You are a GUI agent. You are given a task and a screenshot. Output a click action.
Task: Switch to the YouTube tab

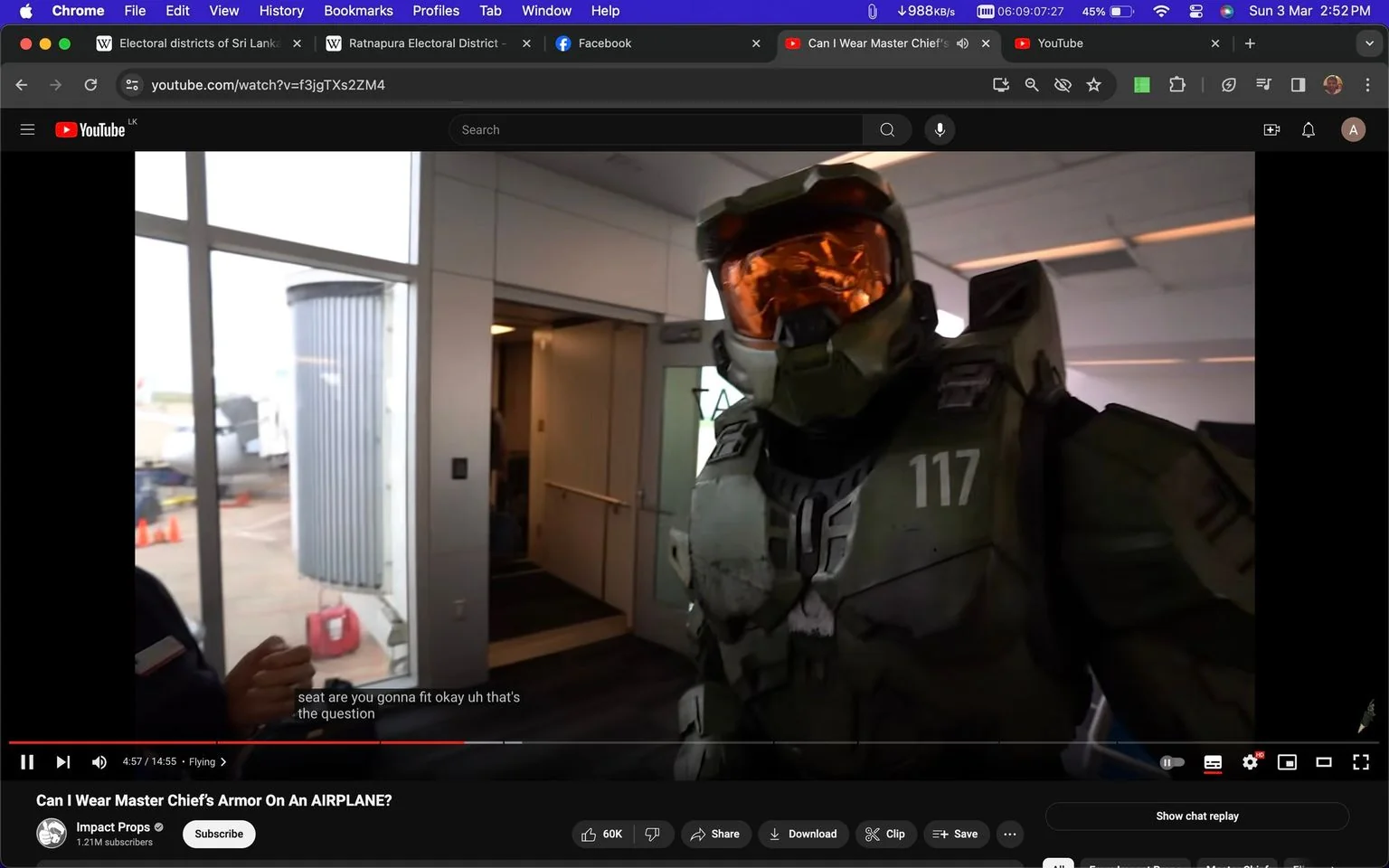pos(1117,43)
